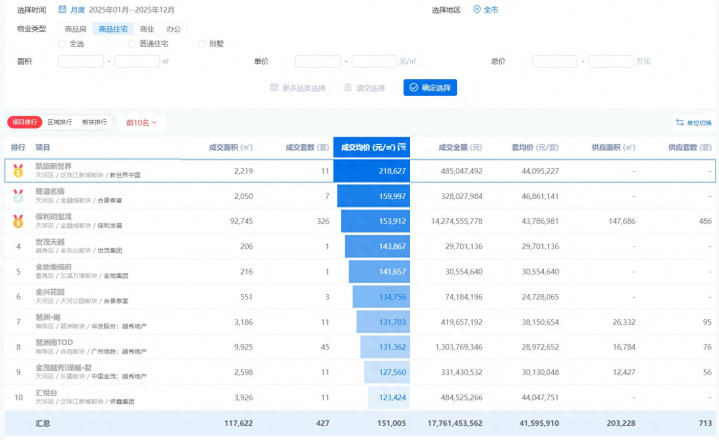
Task: Click the 更多品类选择 grid icon
Action: 275,88
